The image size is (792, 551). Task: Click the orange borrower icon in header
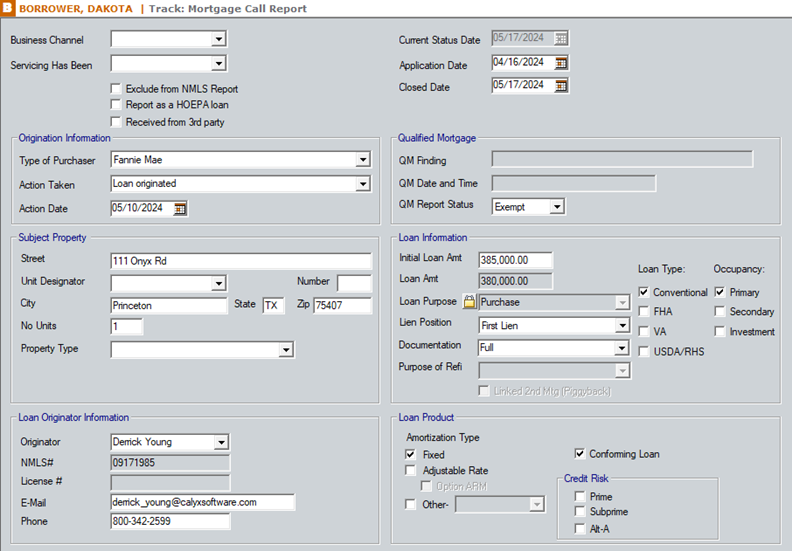point(8,8)
